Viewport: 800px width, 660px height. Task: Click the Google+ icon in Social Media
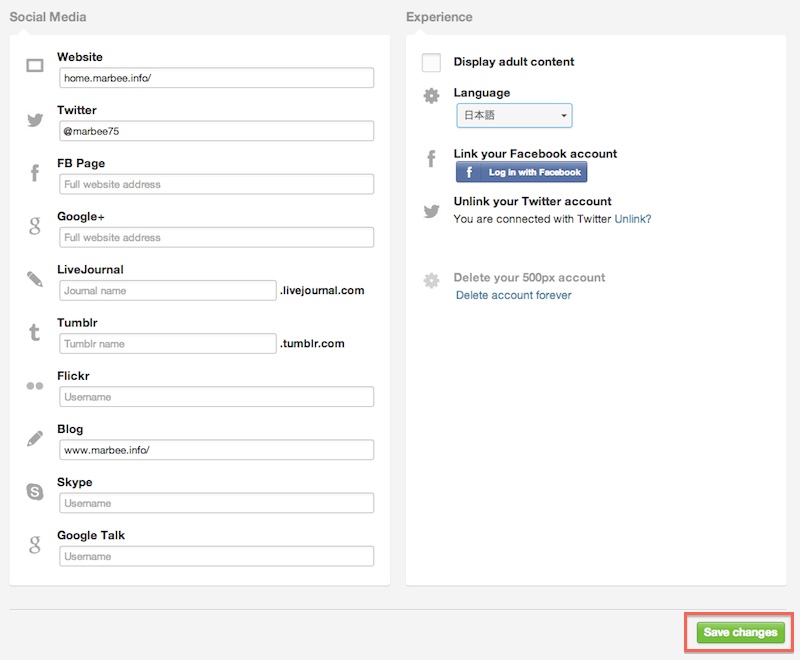[35, 226]
